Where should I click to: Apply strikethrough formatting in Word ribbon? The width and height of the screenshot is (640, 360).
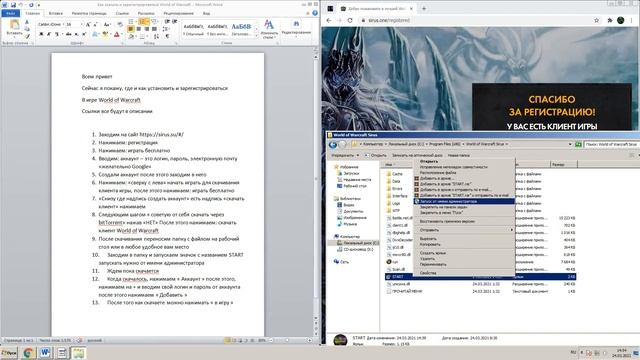[x=68, y=35]
